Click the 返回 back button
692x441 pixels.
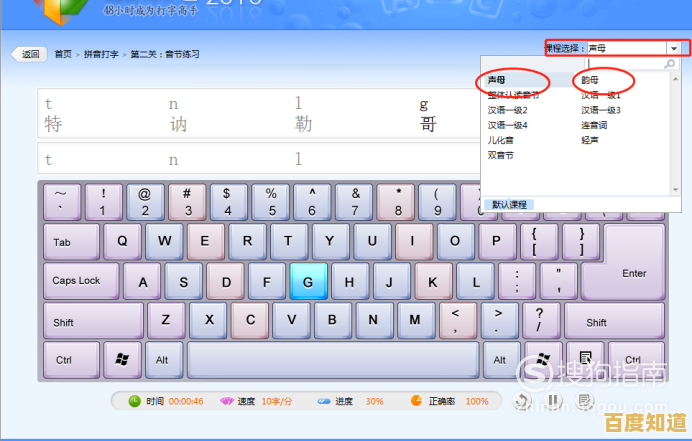(x=29, y=54)
